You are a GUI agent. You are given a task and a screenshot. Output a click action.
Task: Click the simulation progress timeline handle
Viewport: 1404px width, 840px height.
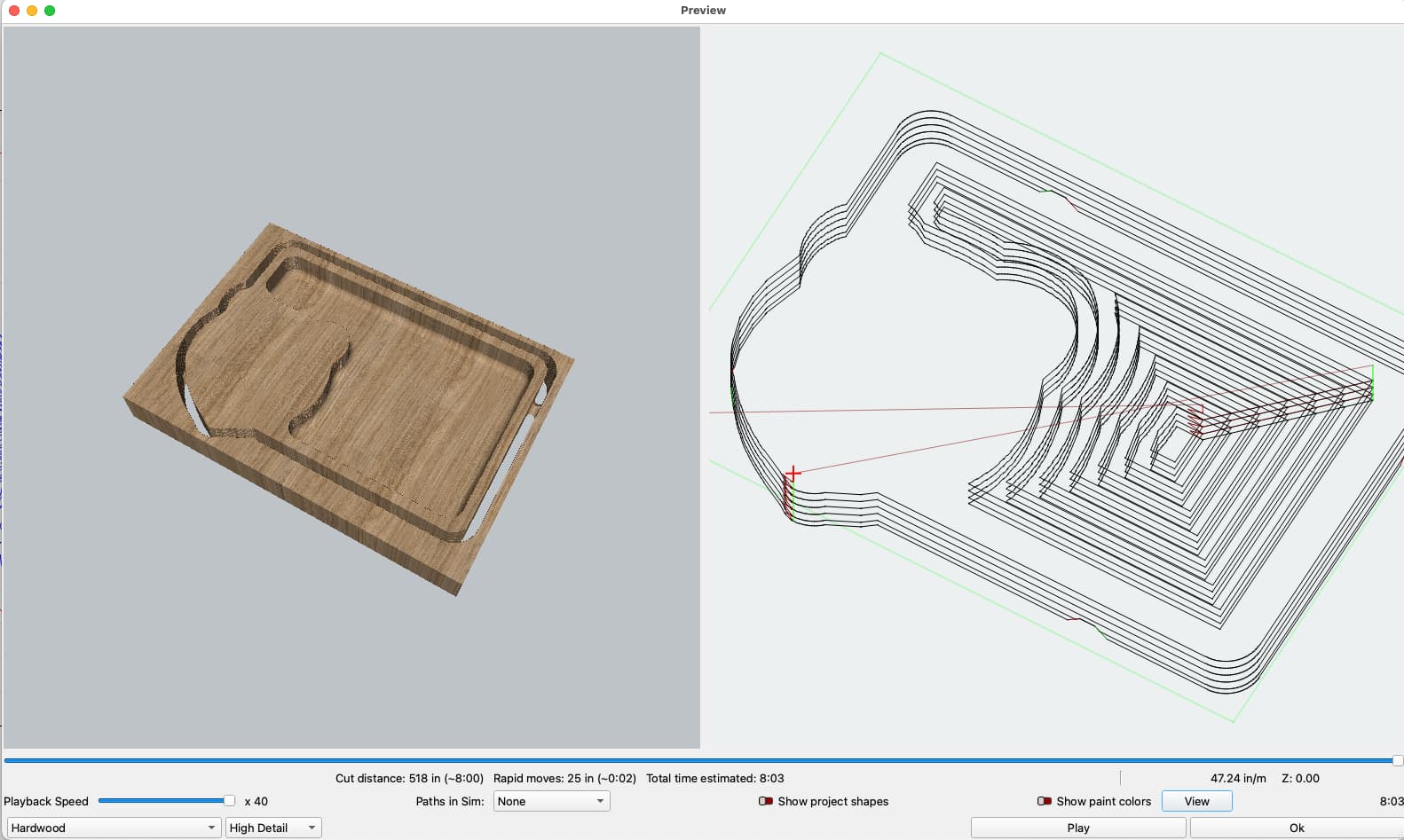pyautogui.click(x=1398, y=760)
